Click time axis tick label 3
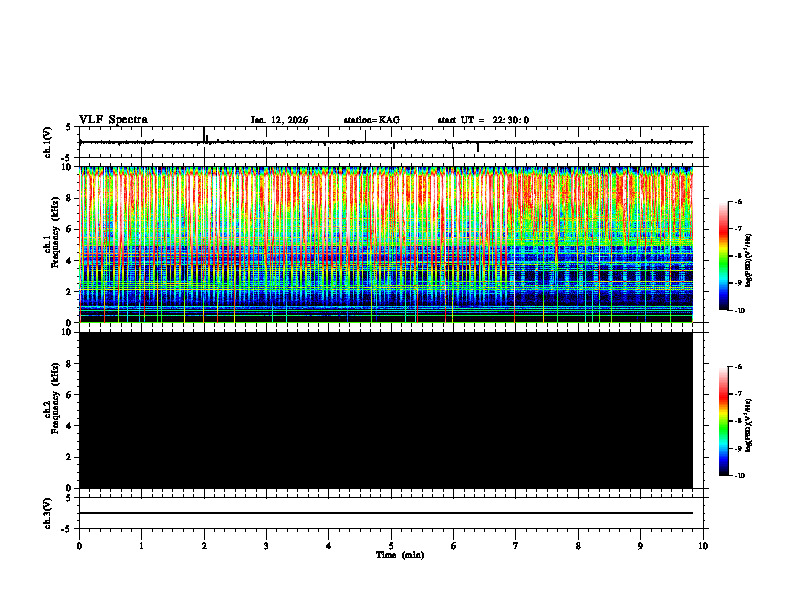Viewport: 792px width, 612px height. click(x=266, y=546)
